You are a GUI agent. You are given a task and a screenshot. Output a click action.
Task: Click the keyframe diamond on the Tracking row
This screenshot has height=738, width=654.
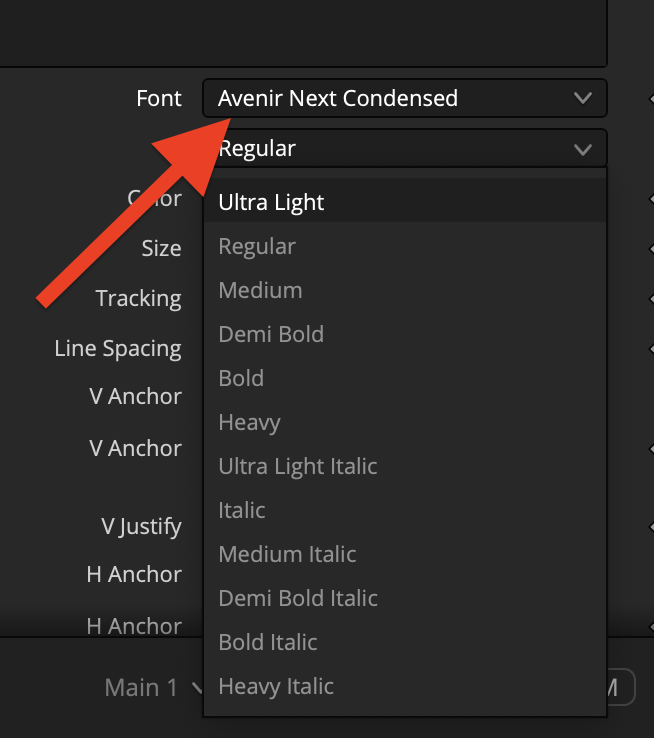(651, 299)
